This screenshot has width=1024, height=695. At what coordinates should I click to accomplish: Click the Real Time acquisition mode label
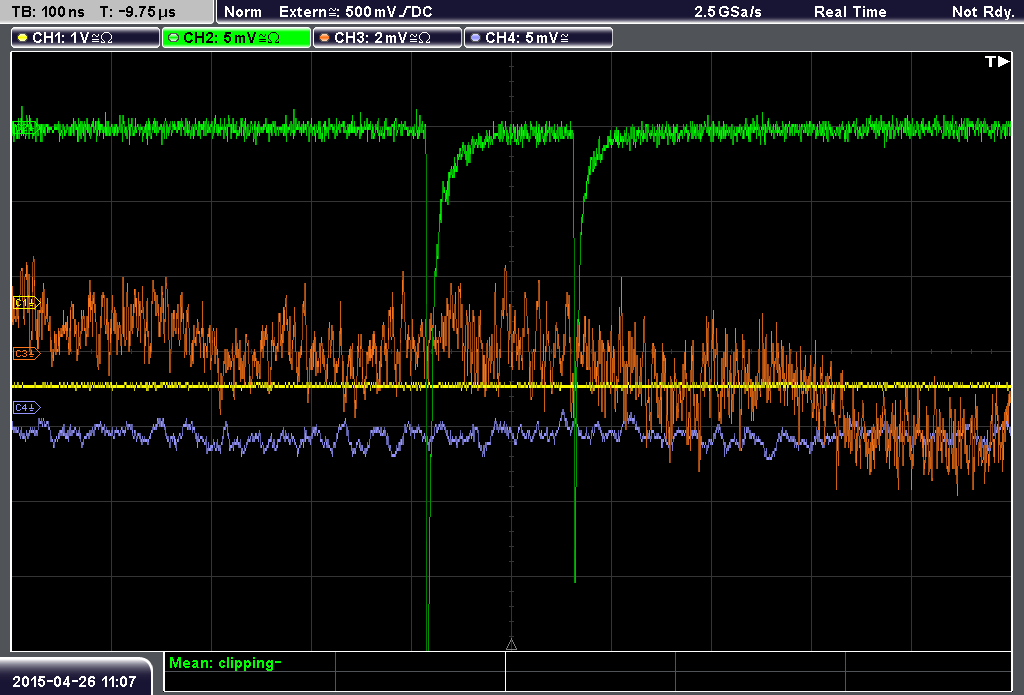[x=850, y=12]
